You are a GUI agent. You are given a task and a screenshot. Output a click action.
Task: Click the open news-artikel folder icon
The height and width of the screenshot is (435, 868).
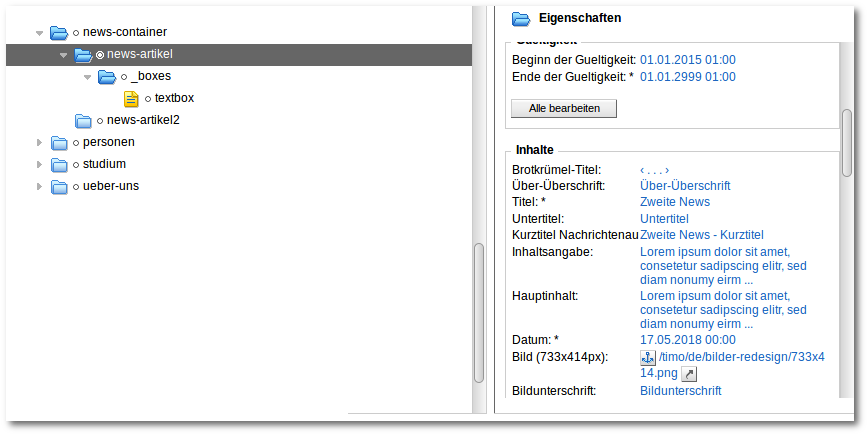pyautogui.click(x=83, y=55)
